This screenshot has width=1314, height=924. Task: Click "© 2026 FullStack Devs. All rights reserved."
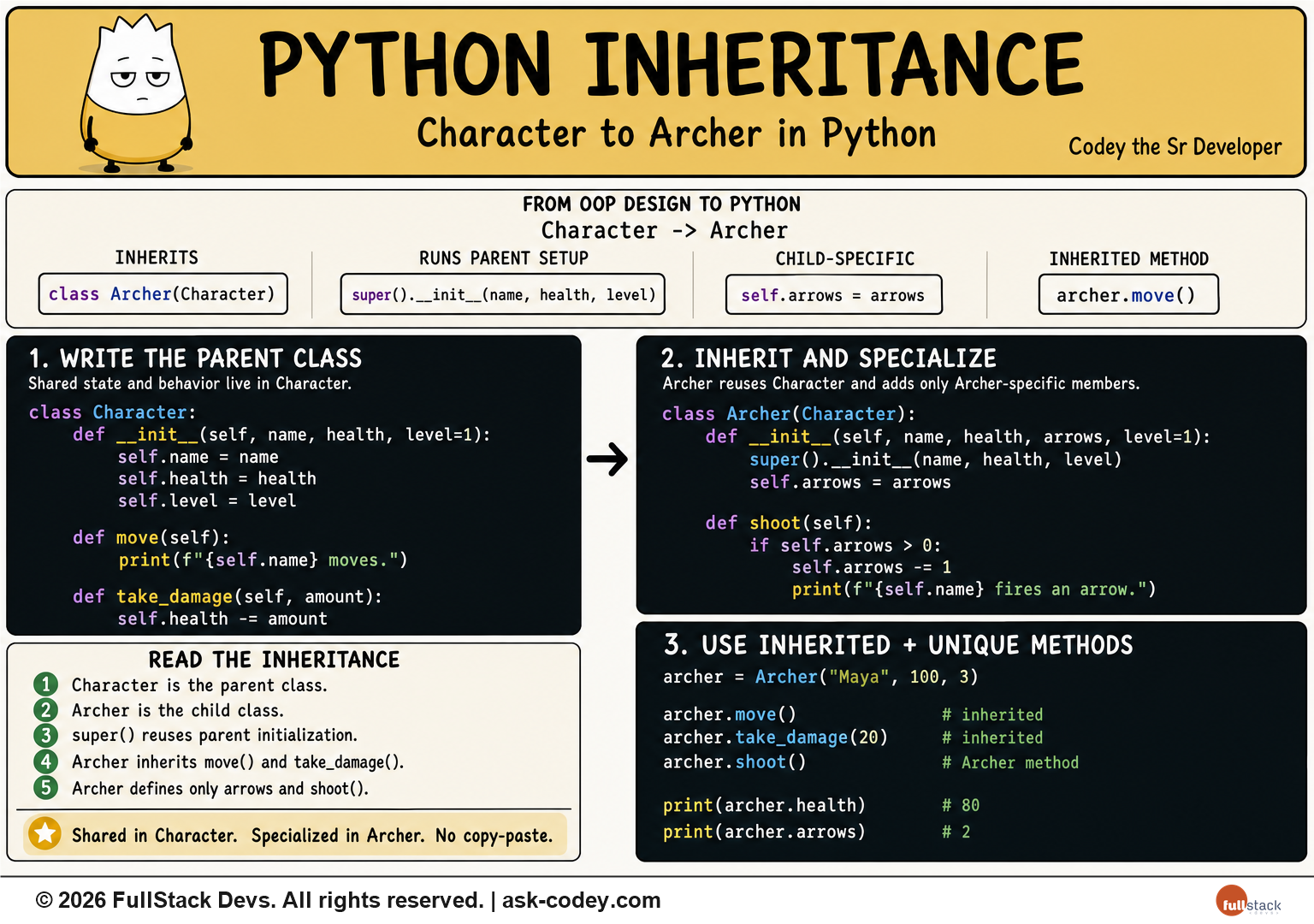coord(260,900)
